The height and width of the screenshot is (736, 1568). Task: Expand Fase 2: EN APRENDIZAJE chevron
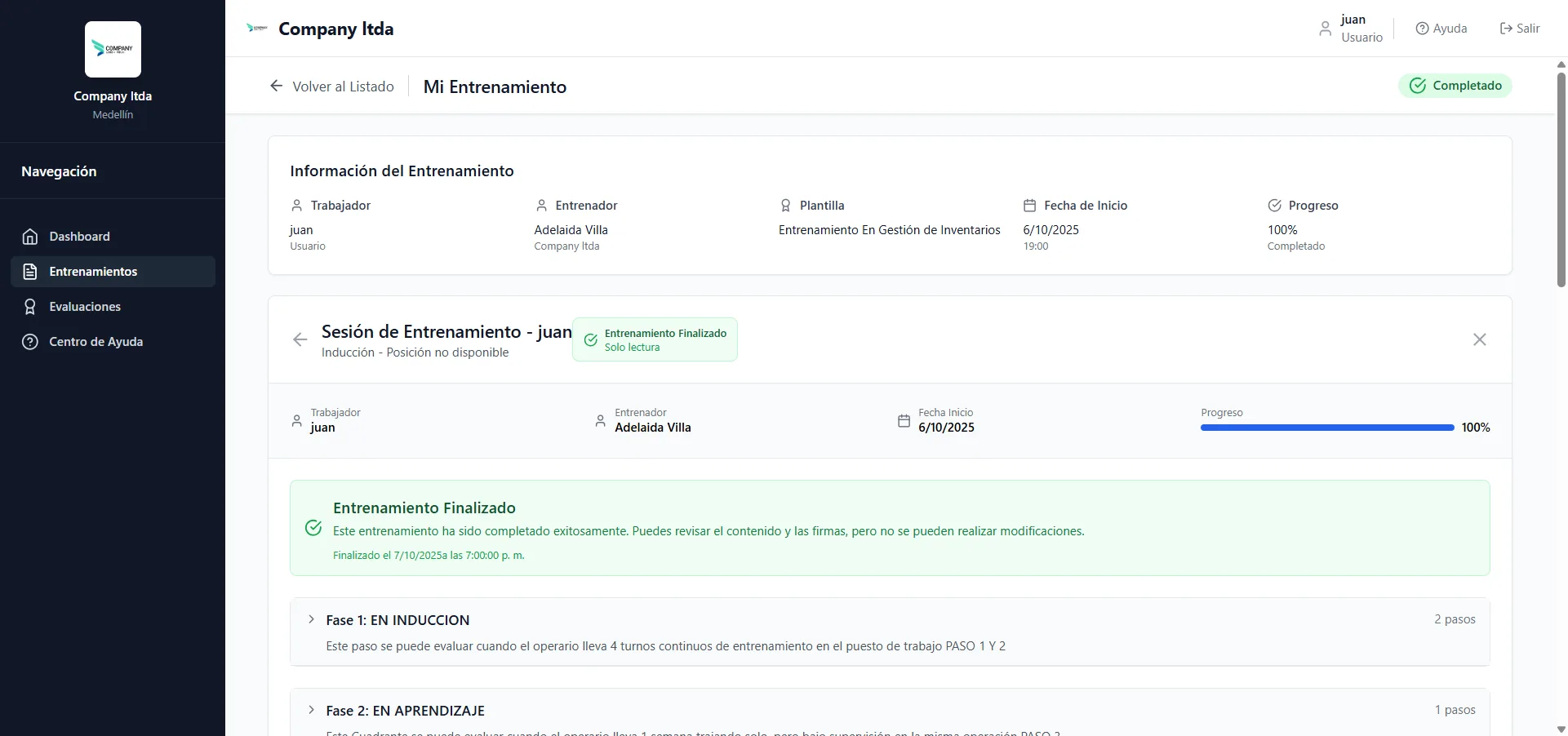(311, 710)
